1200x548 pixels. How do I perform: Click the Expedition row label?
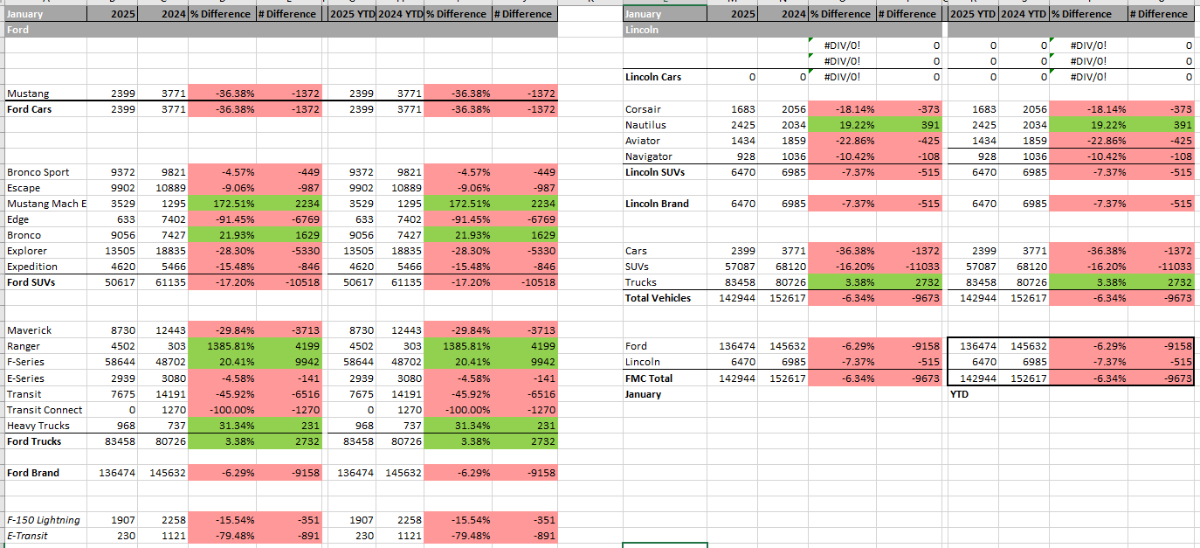point(31,267)
